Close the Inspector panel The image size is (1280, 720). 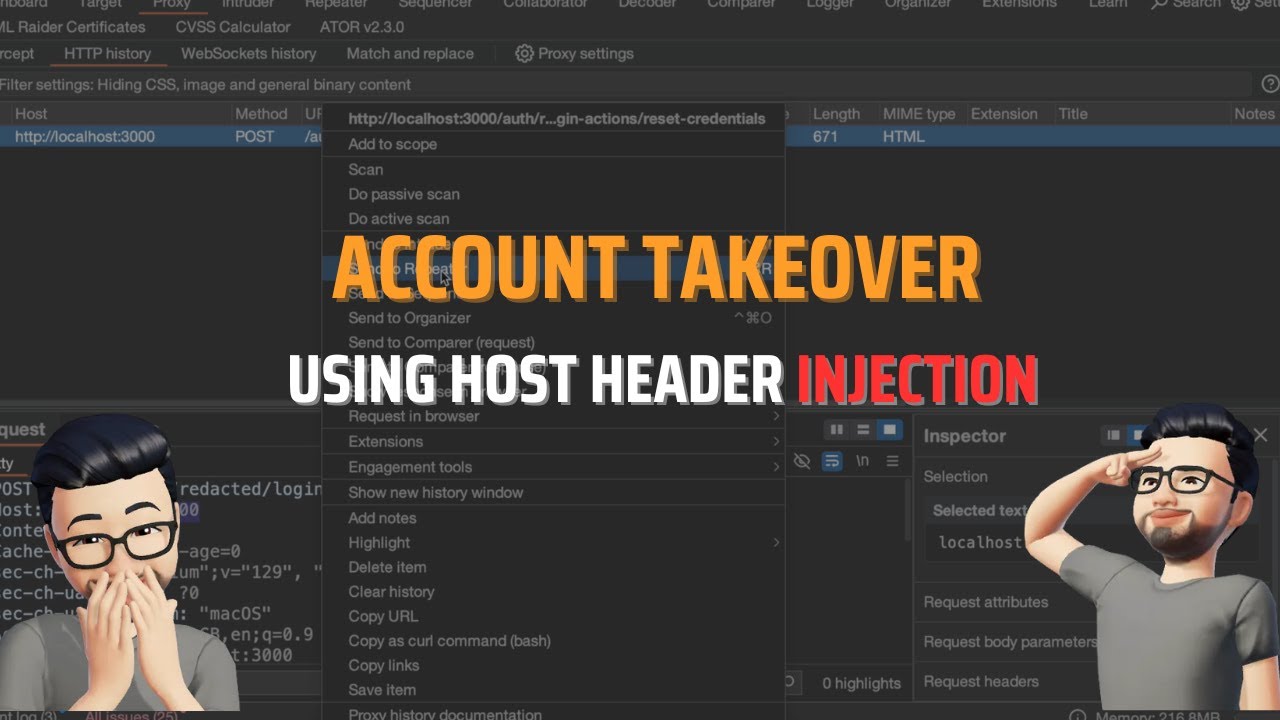1260,435
